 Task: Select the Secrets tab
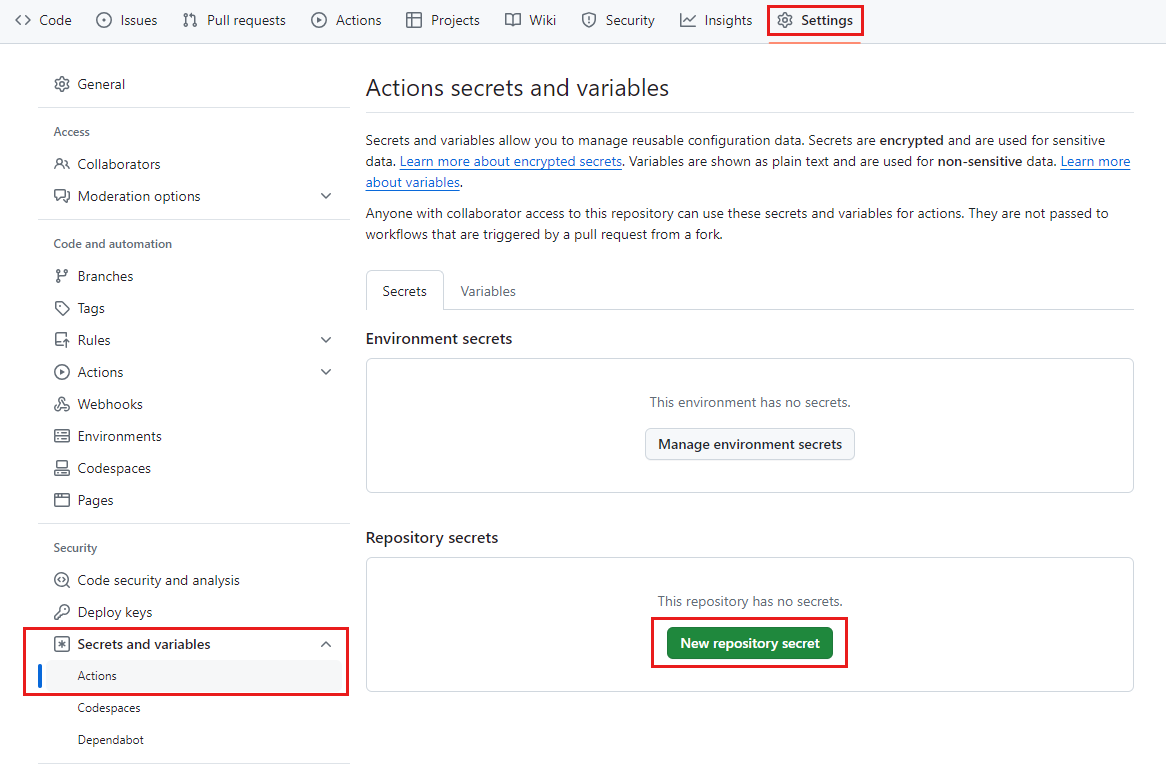pyautogui.click(x=405, y=291)
